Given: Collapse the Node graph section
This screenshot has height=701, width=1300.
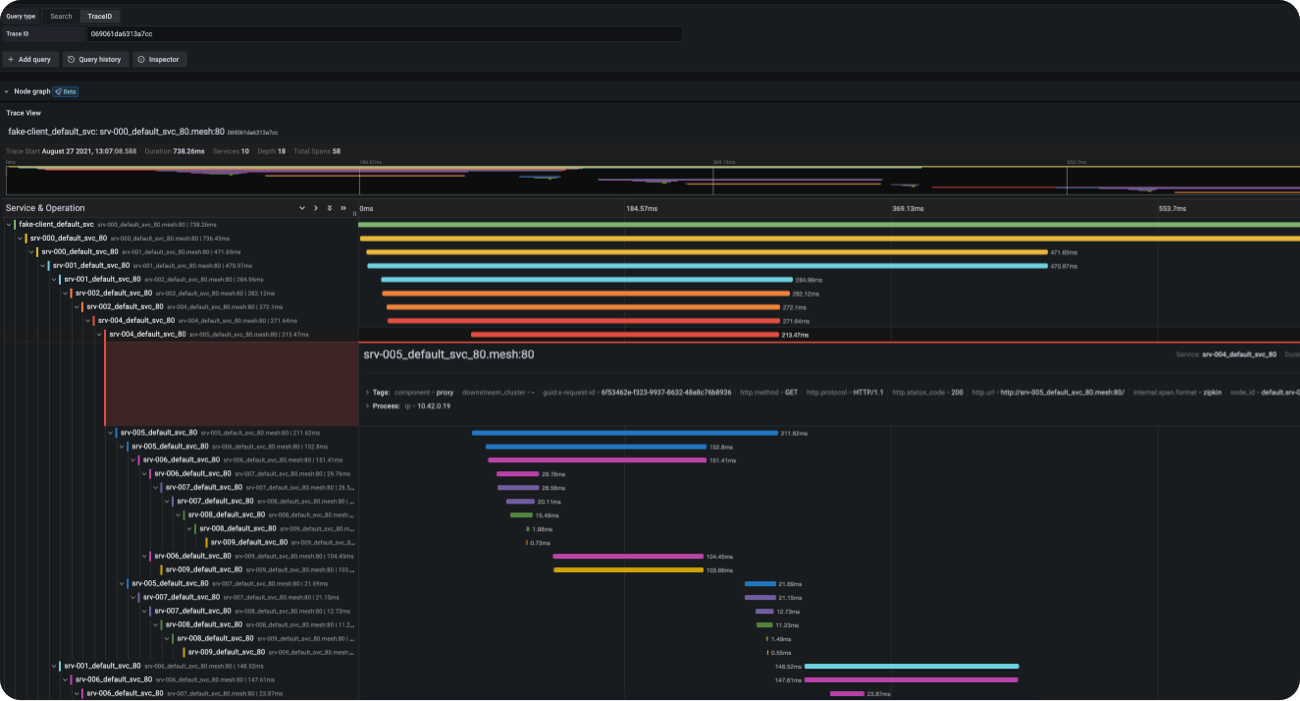Looking at the screenshot, I should 9,91.
